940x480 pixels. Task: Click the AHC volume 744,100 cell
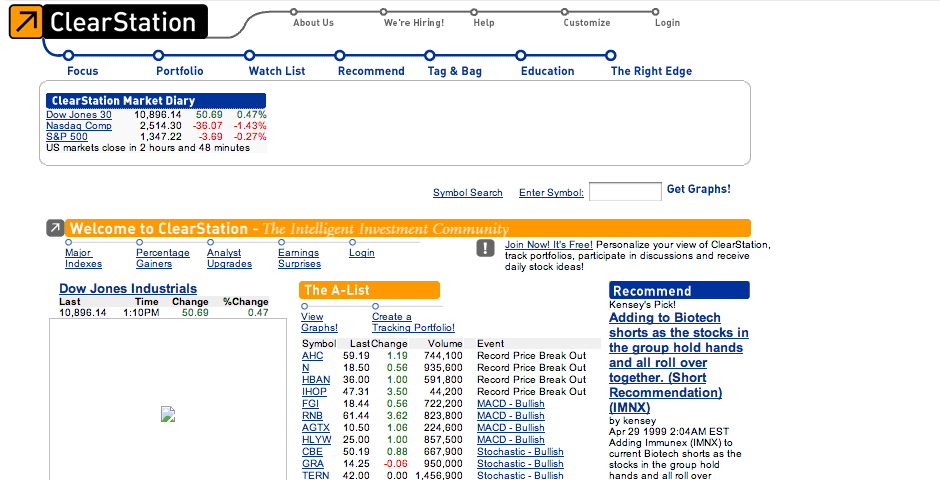tap(442, 356)
